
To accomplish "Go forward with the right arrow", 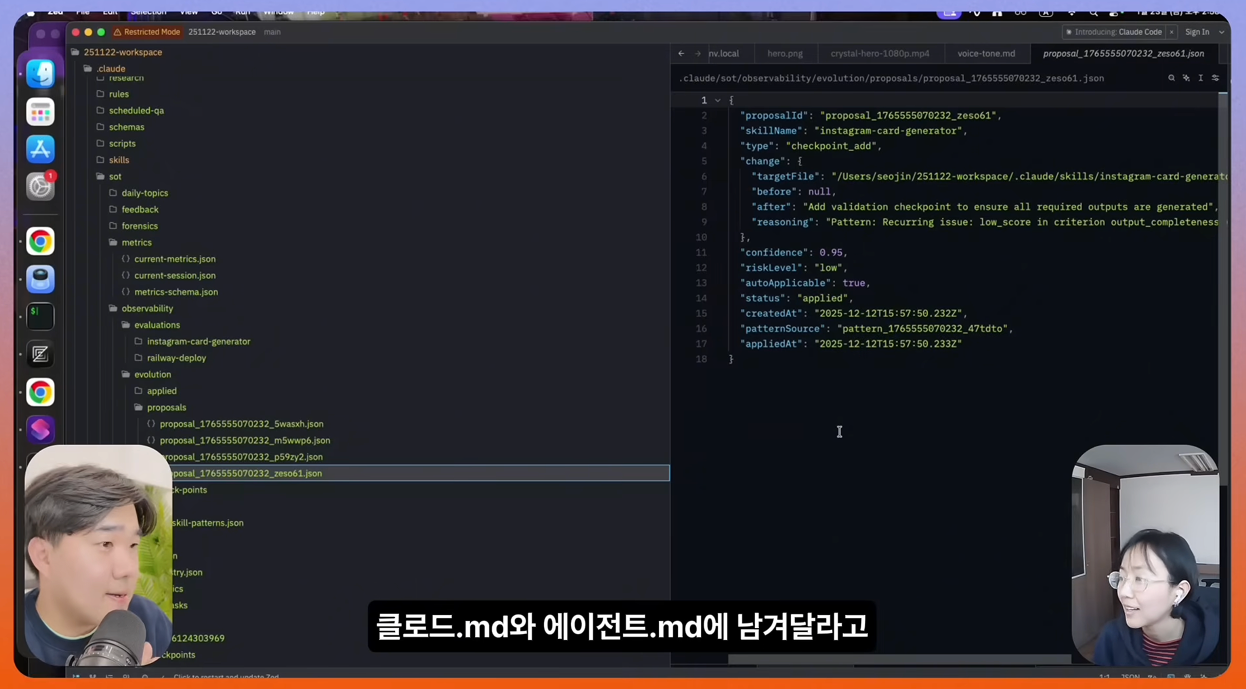I will (x=698, y=54).
